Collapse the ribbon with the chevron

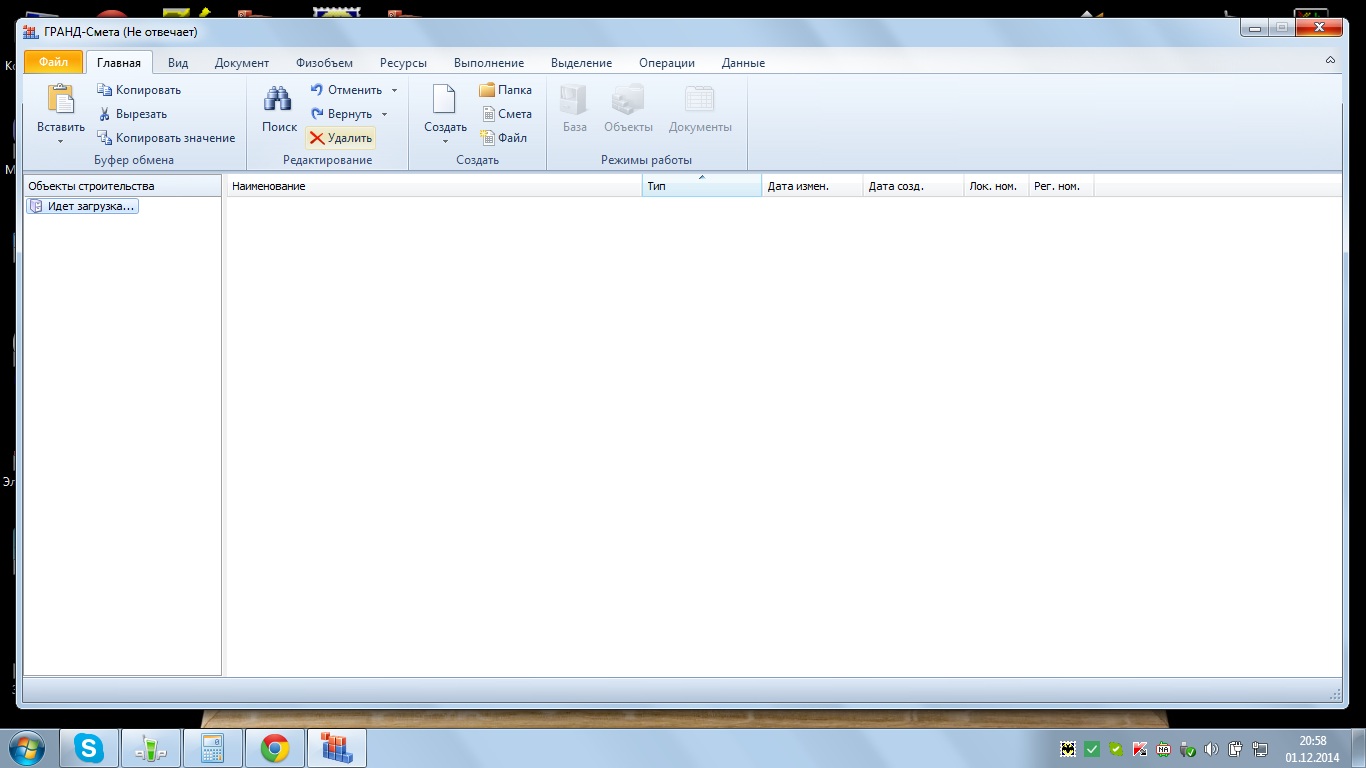1330,61
